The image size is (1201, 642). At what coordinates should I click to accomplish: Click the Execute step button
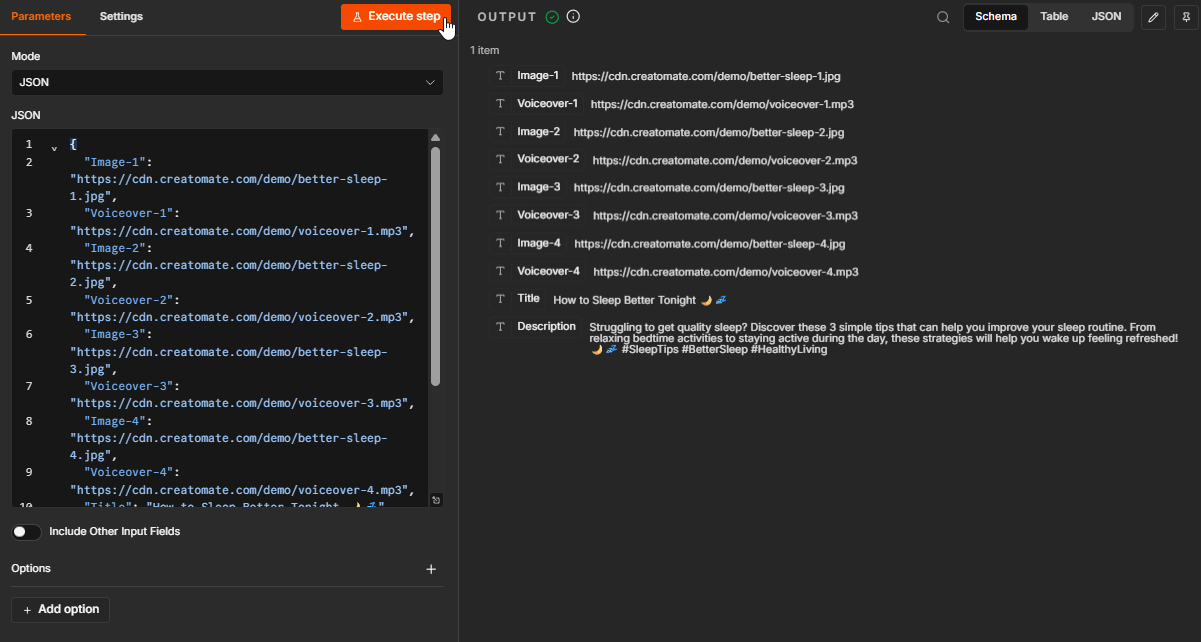click(x=396, y=16)
